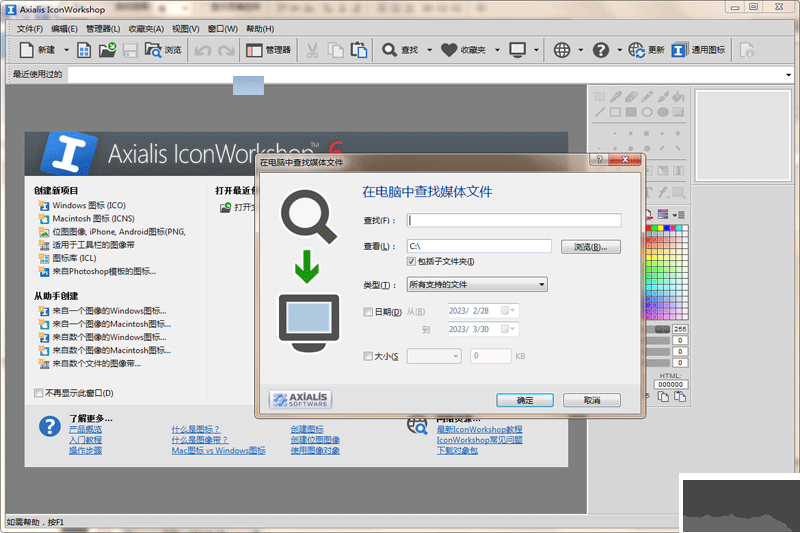This screenshot has width=800, height=533.
Task: Click the New (新建) toolbar icon
Action: coord(27,49)
